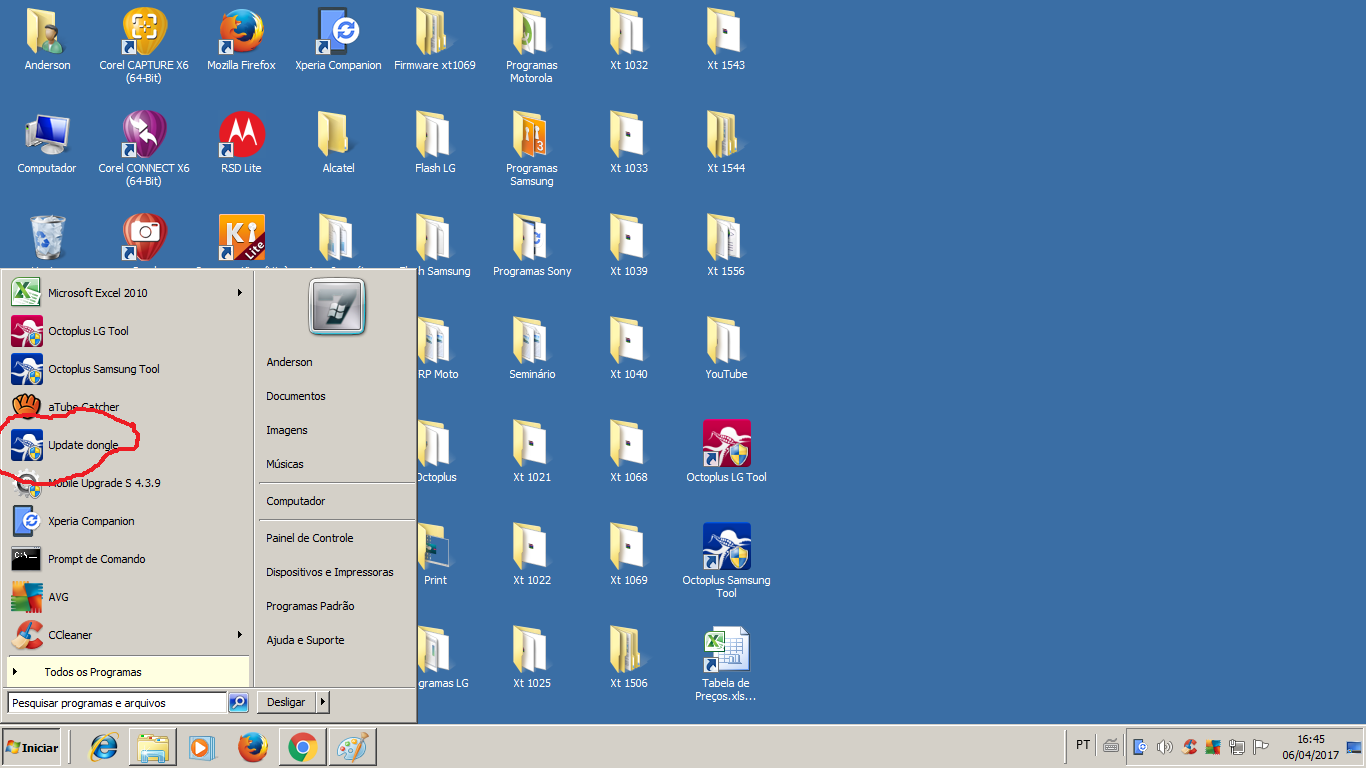
Task: Click Show desktop button at taskbar end
Action: pos(1355,747)
